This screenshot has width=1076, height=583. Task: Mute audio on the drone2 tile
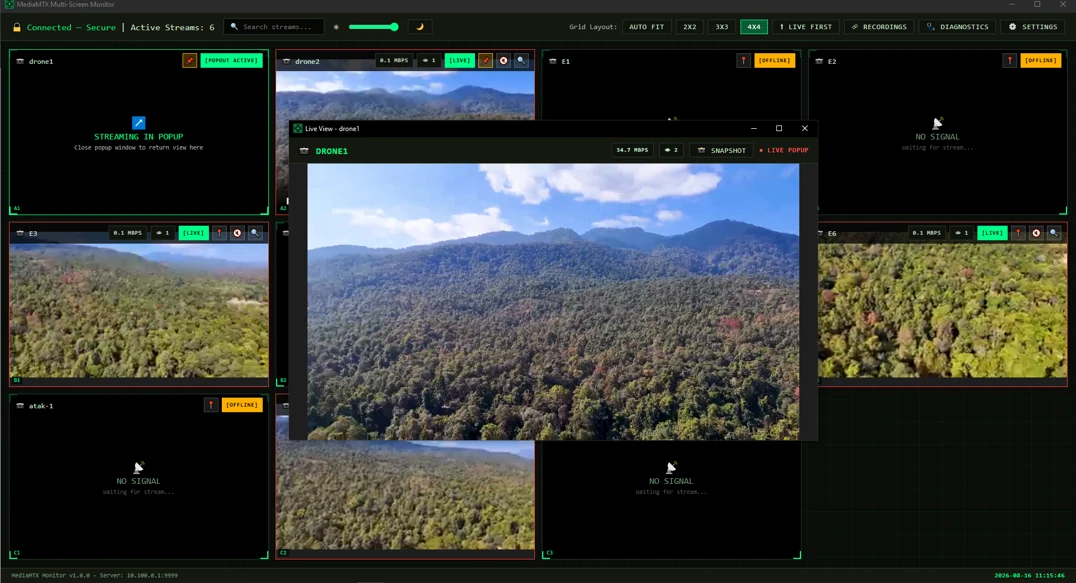504,60
